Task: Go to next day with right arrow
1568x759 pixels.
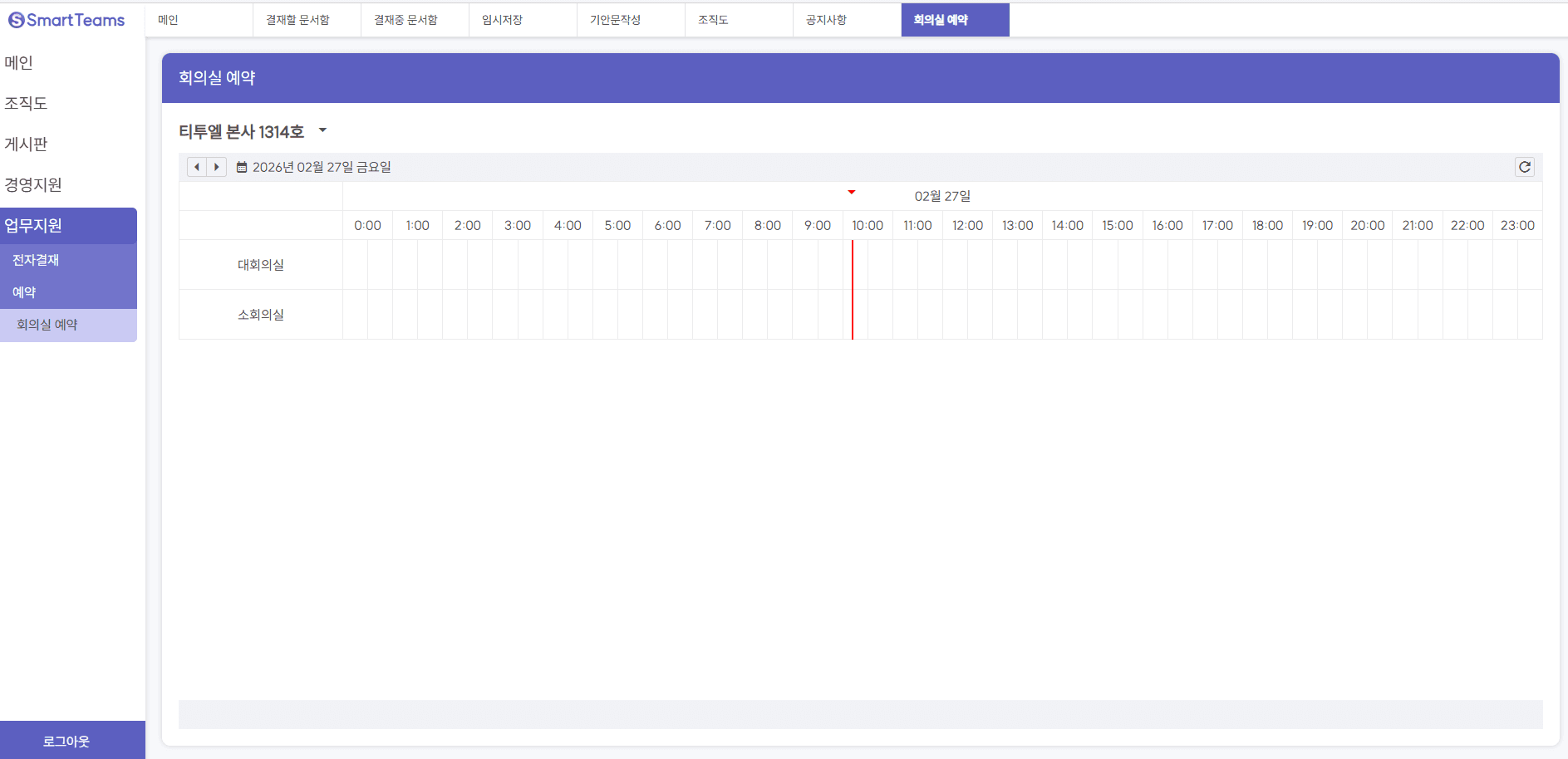Action: pyautogui.click(x=217, y=167)
